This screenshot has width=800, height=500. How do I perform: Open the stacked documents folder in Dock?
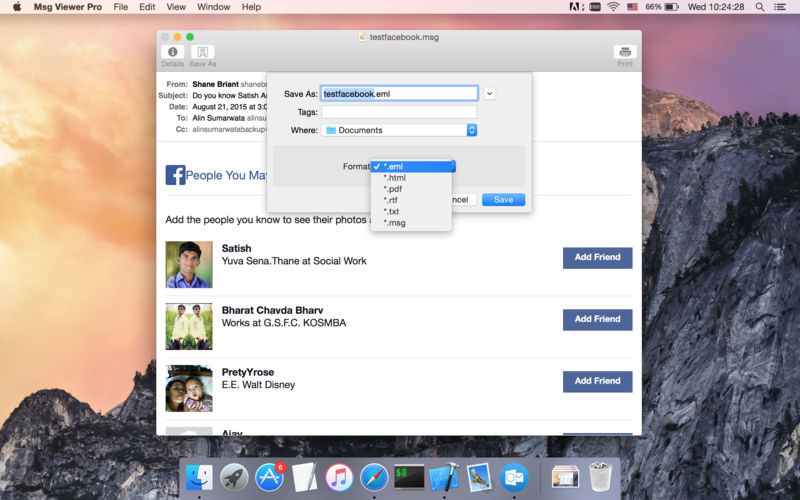click(565, 478)
